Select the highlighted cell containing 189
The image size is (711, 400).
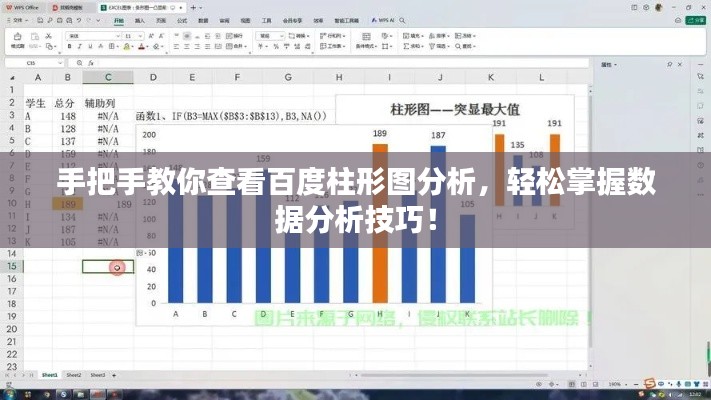click(x=68, y=203)
